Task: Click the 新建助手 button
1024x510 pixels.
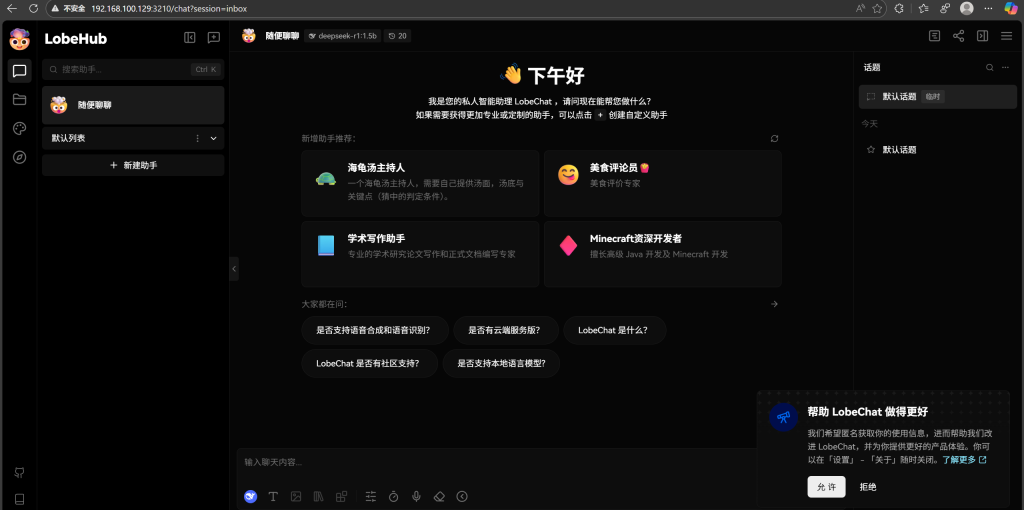Action: click(133, 165)
